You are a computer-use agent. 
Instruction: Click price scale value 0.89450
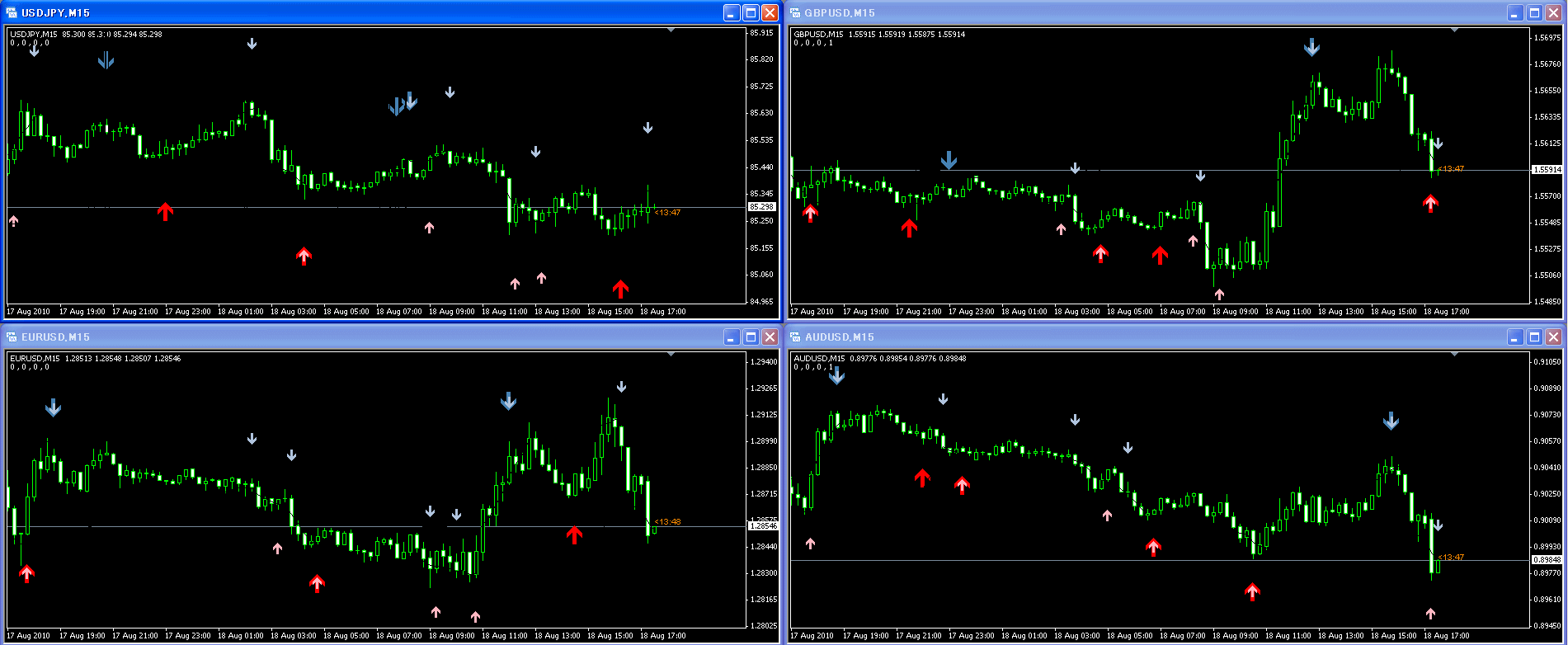[x=1547, y=626]
